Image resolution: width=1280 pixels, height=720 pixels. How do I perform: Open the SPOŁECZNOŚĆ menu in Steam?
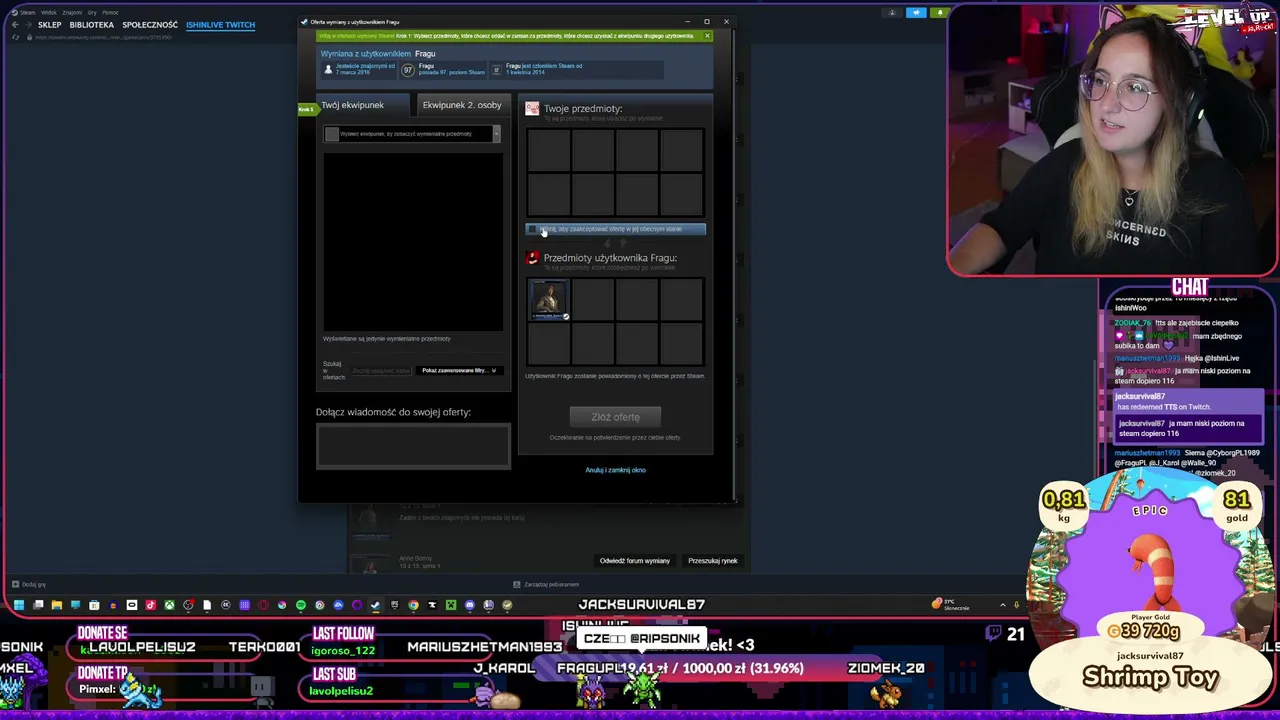tap(150, 25)
